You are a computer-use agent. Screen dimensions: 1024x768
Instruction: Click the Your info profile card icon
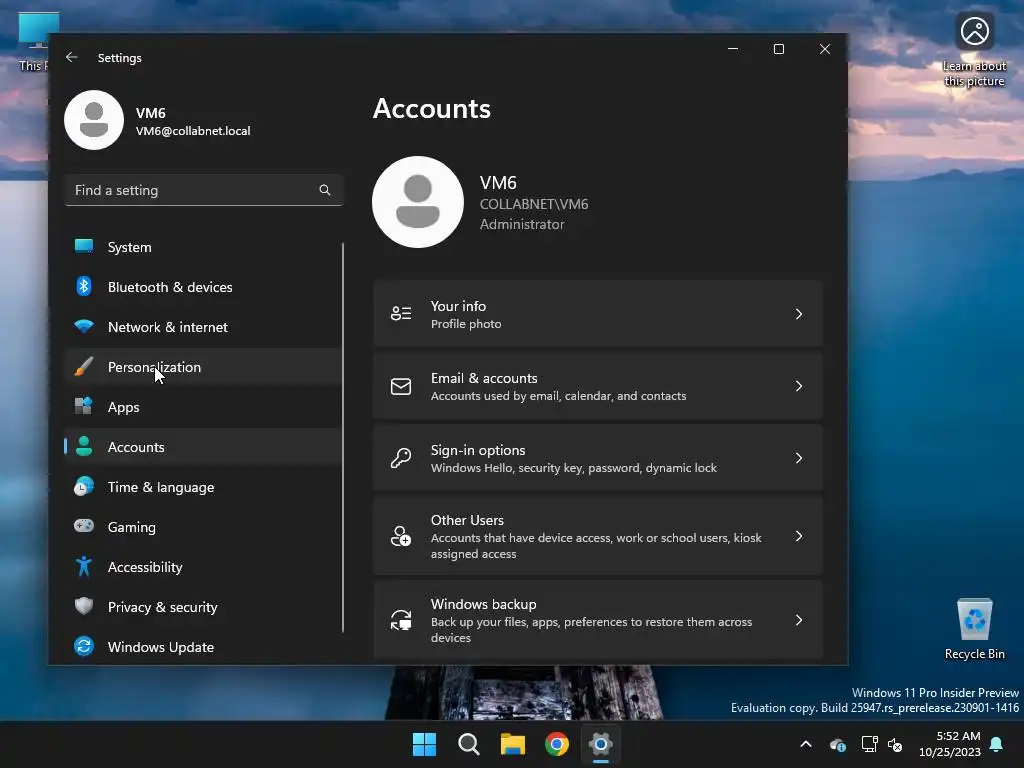point(401,313)
